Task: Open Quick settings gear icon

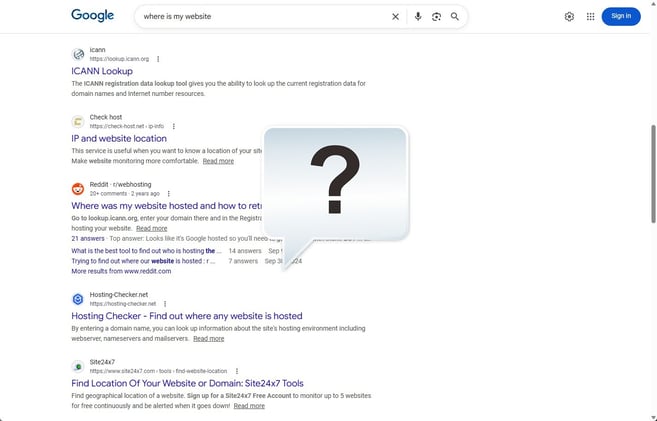Action: point(569,17)
